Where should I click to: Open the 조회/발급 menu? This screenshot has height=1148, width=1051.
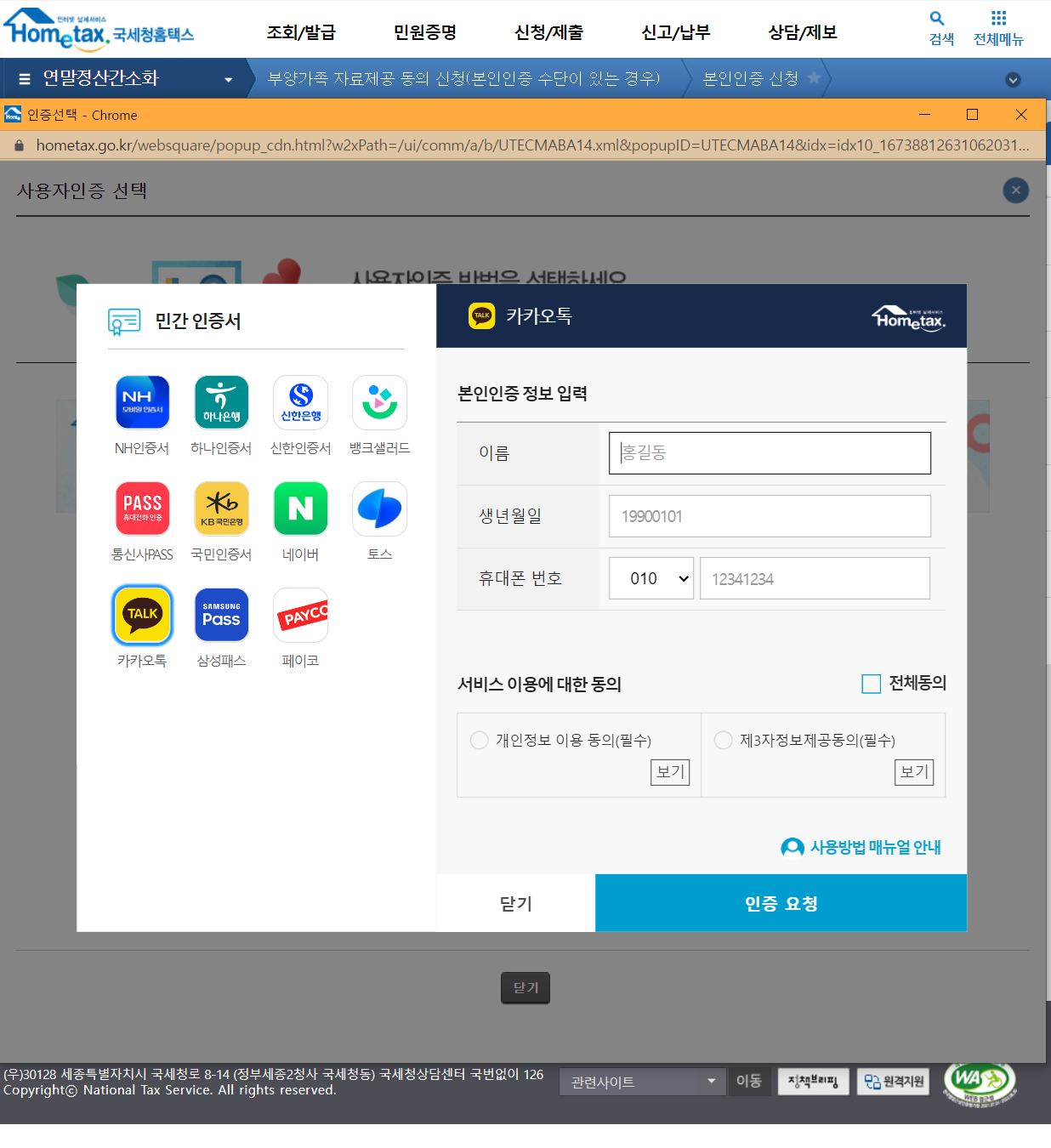pyautogui.click(x=301, y=32)
